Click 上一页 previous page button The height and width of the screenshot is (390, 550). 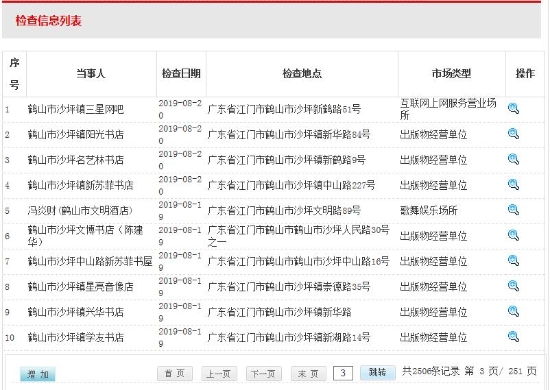(219, 374)
